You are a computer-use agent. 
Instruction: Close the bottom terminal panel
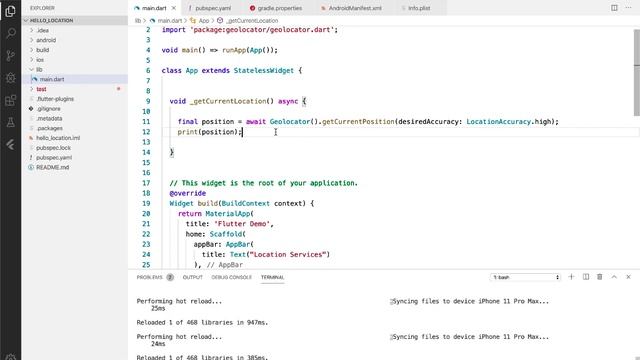tap(628, 277)
